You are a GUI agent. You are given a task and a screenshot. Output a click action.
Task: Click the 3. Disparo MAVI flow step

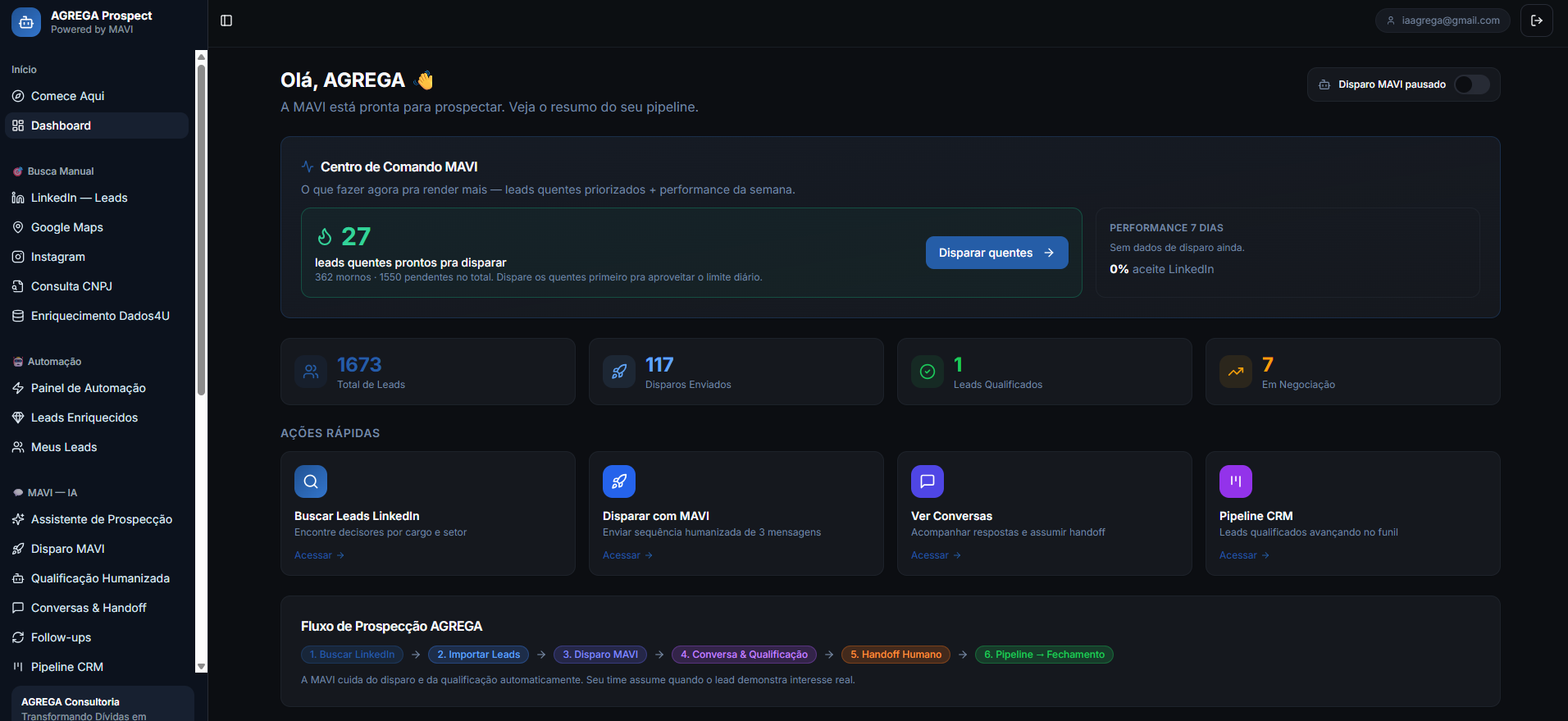coord(600,655)
